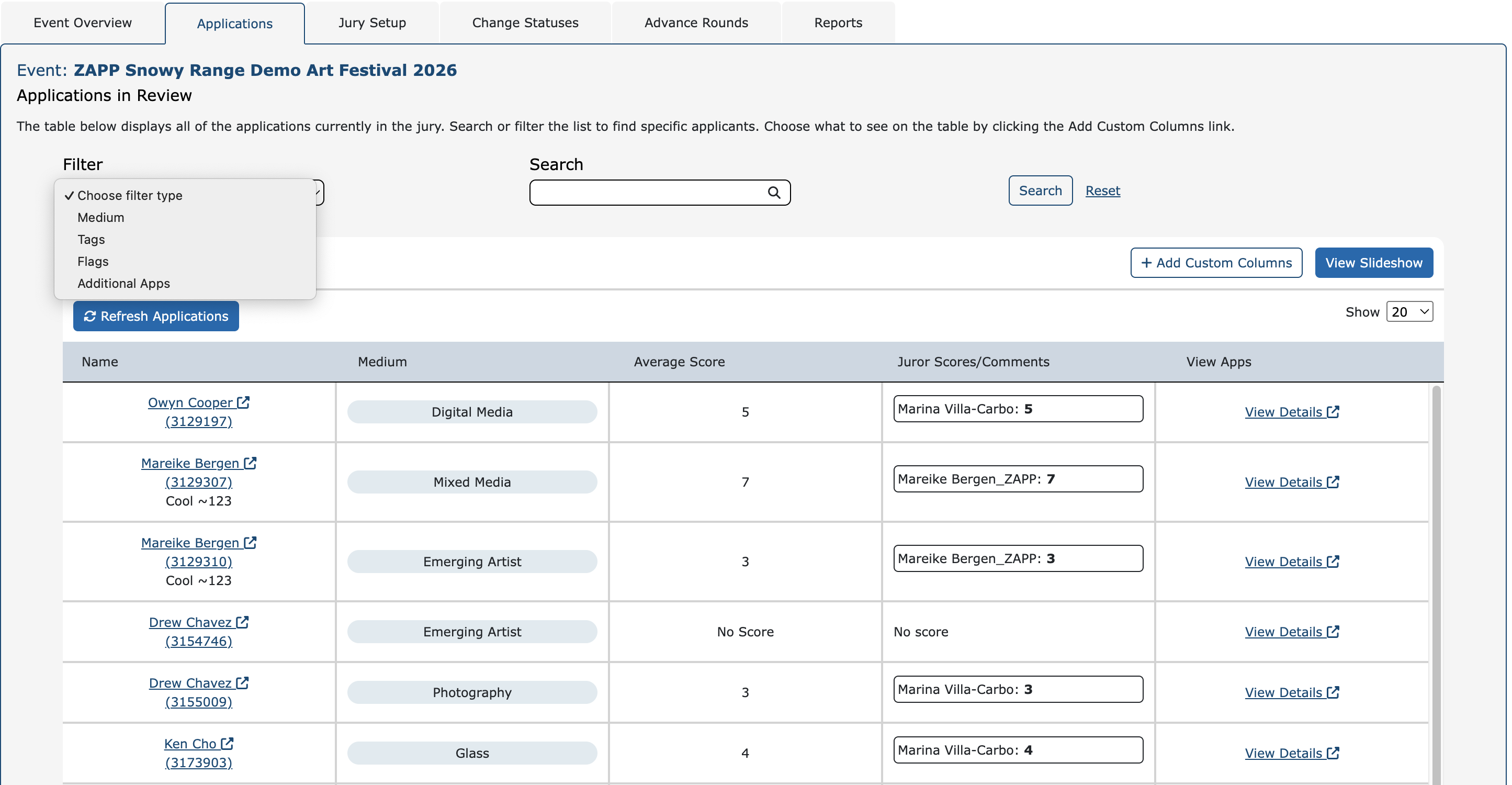Open external link icon beside Drew Chavez (3154746)
Screen dimensions: 1512x785
tap(242, 622)
